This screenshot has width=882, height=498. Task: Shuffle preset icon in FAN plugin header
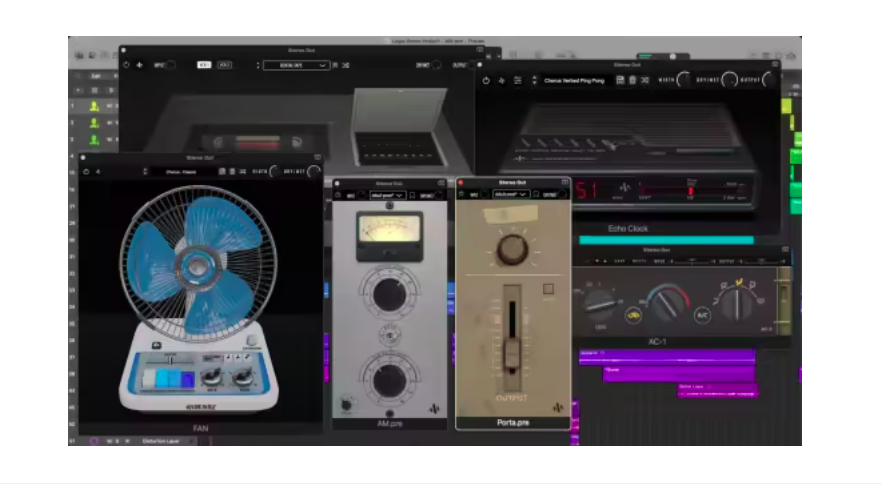[242, 172]
